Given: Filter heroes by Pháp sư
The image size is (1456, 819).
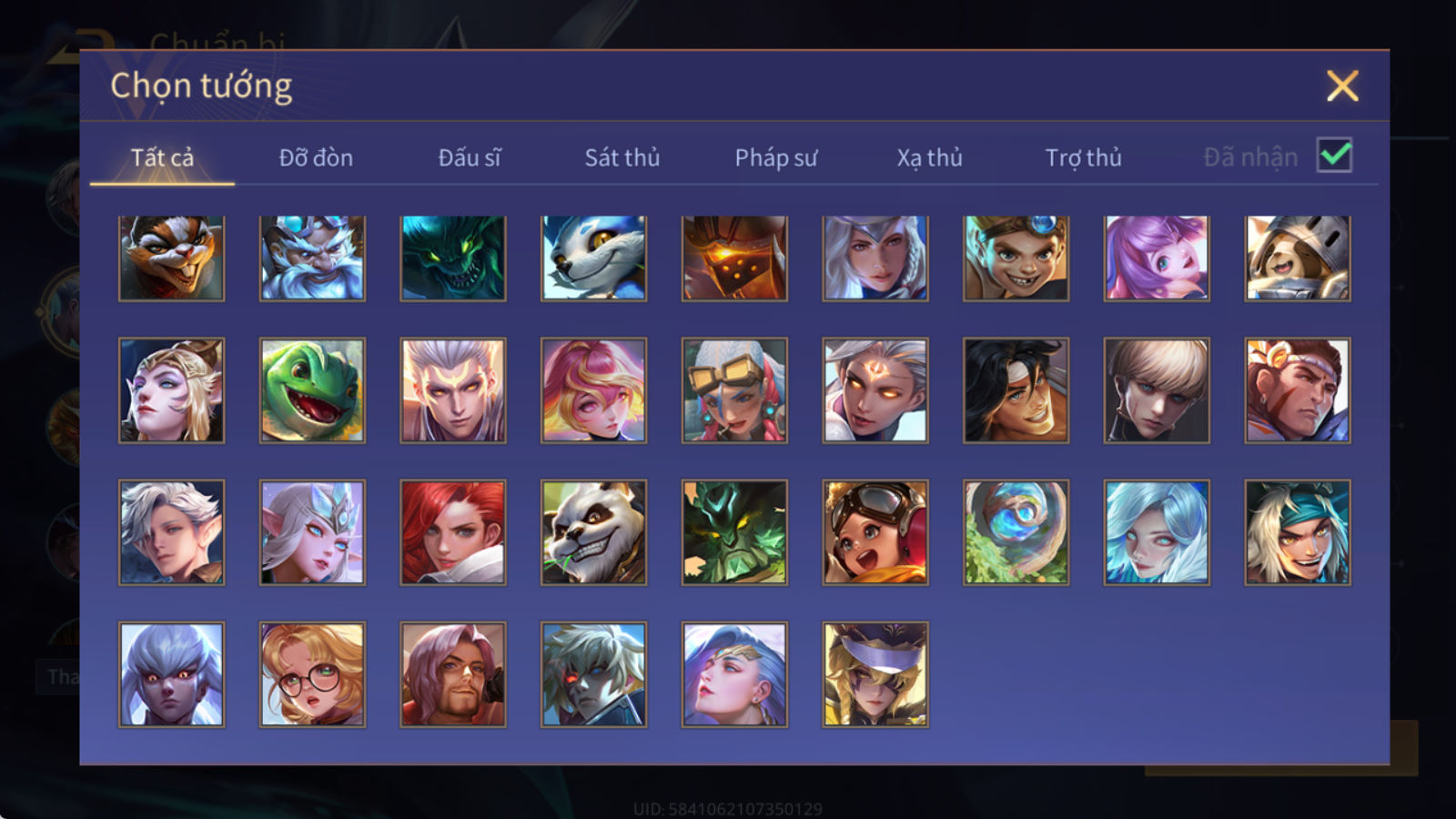Looking at the screenshot, I should tap(776, 157).
